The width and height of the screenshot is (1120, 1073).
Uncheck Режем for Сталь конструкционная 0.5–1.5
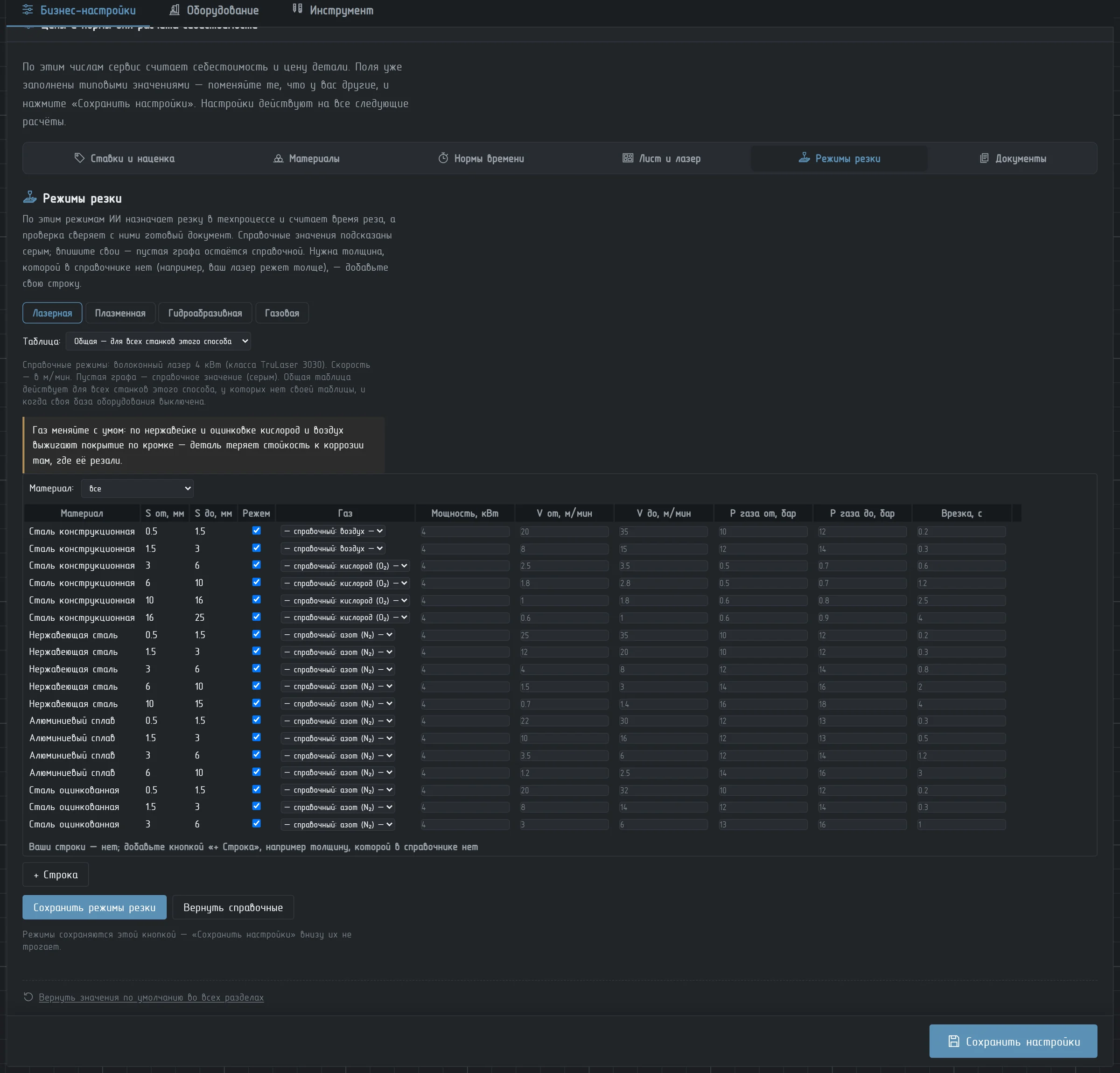pyautogui.click(x=257, y=530)
